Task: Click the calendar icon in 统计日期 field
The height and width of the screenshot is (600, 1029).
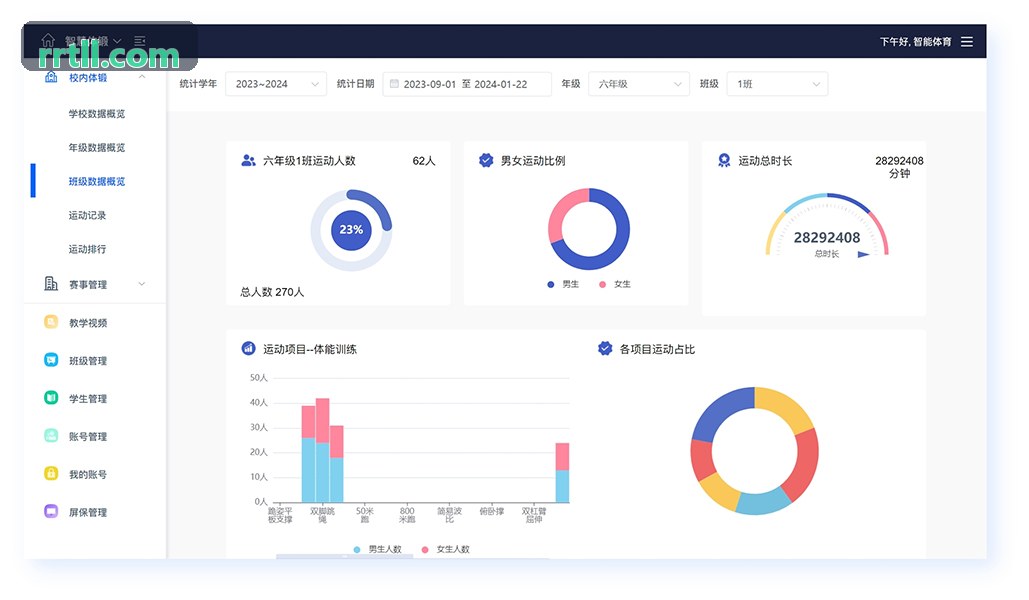Action: 394,83
